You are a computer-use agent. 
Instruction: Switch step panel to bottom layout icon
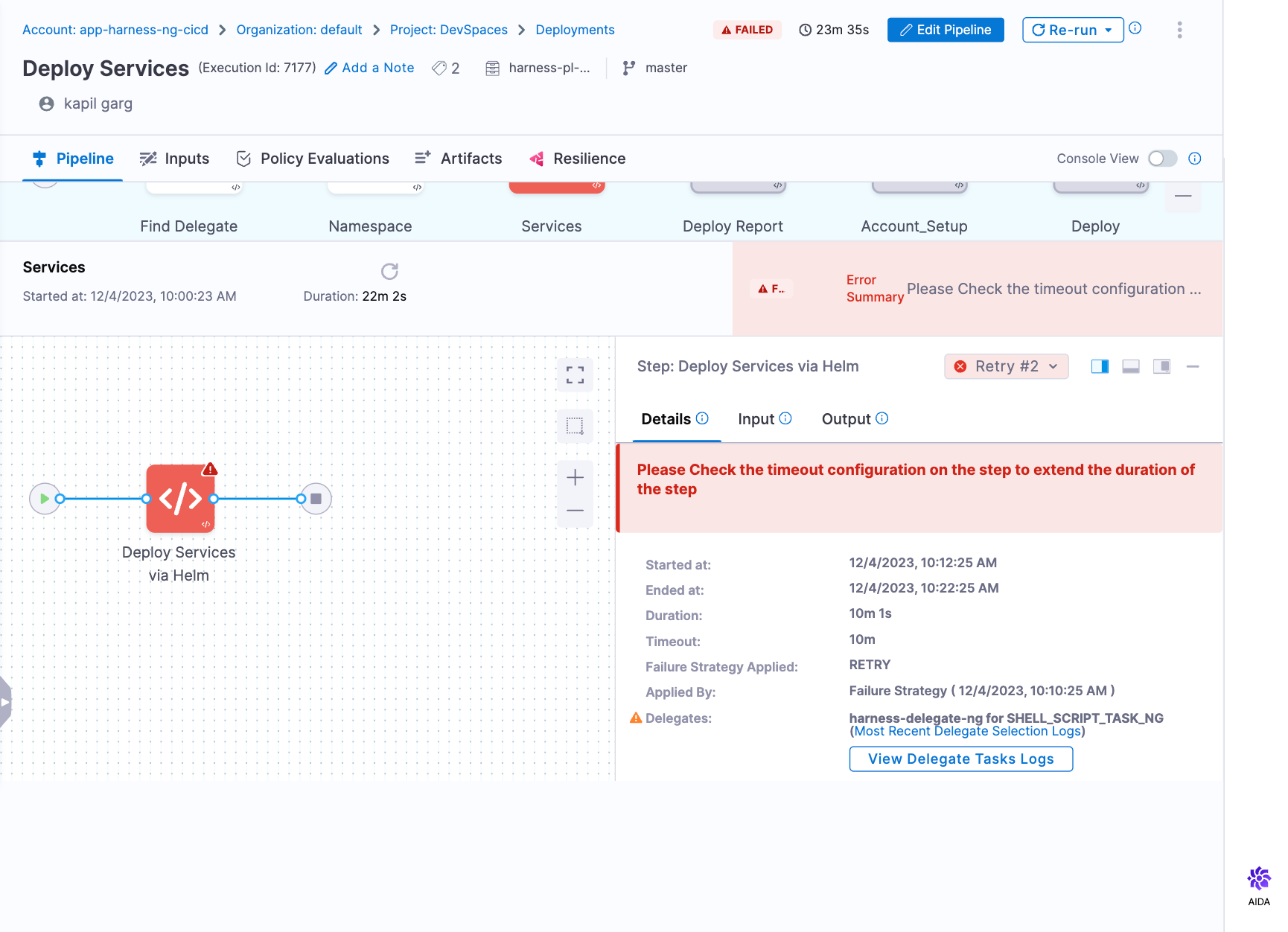pyautogui.click(x=1131, y=366)
